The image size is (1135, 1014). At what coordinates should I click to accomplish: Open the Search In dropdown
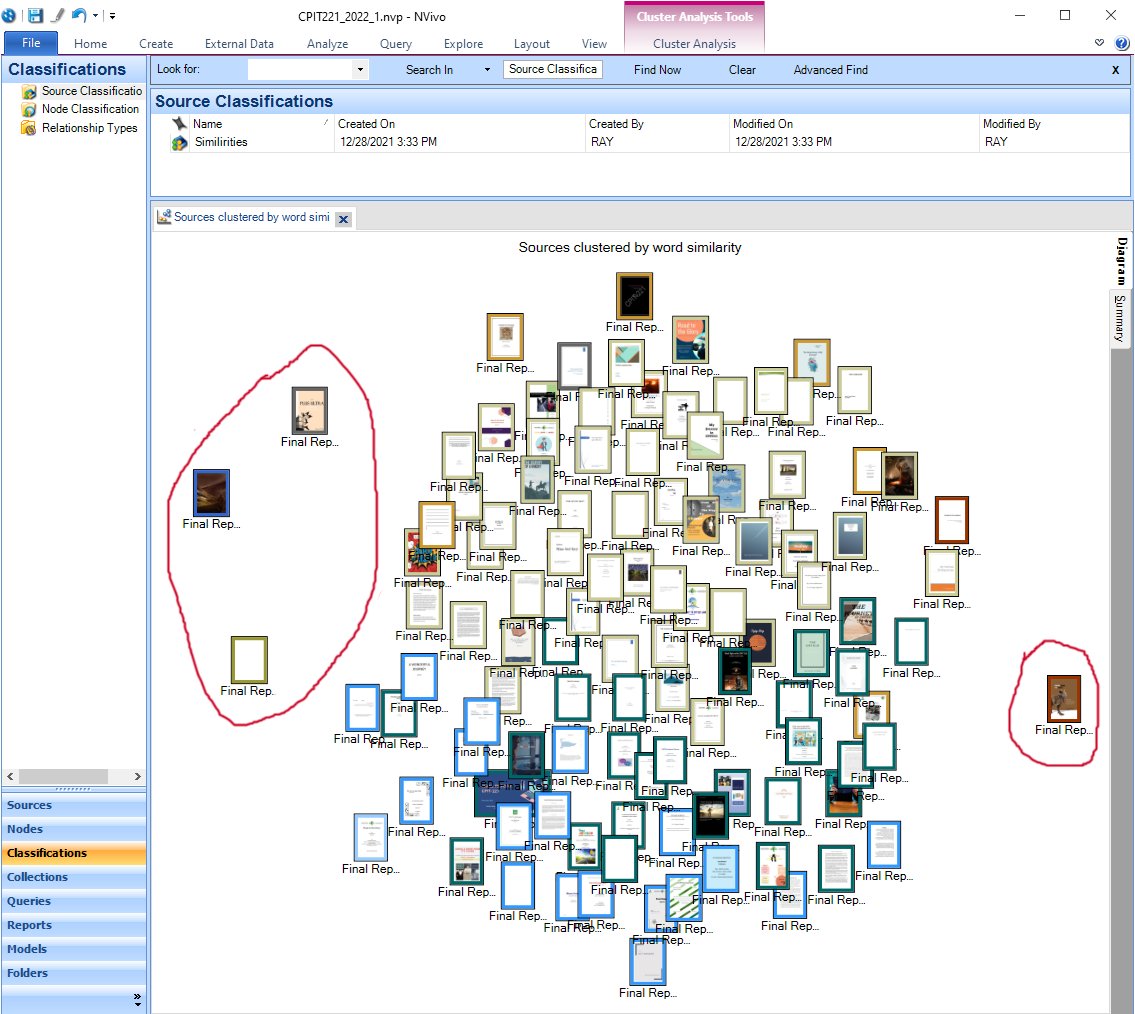pyautogui.click(x=487, y=69)
